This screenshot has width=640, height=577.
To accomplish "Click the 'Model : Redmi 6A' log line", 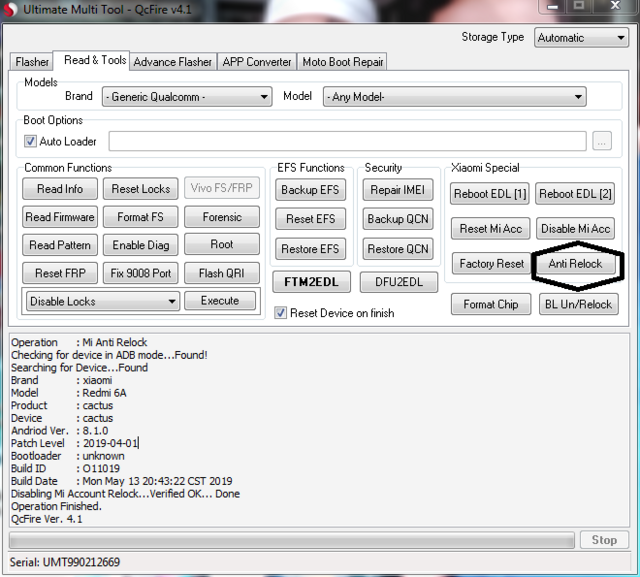I will (x=69, y=393).
